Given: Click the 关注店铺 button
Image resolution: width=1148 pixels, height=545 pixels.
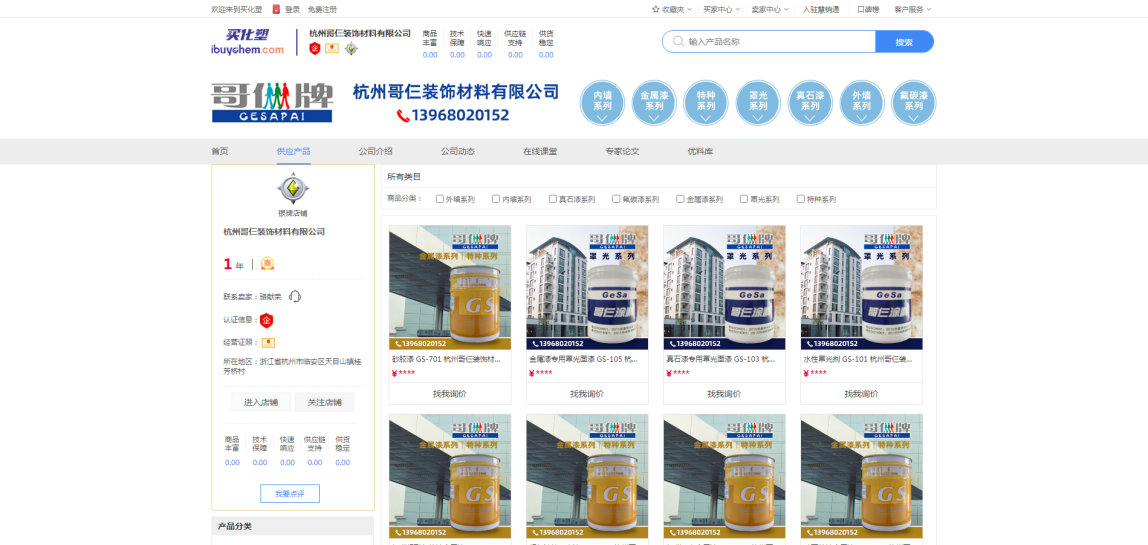Looking at the screenshot, I should pyautogui.click(x=324, y=402).
